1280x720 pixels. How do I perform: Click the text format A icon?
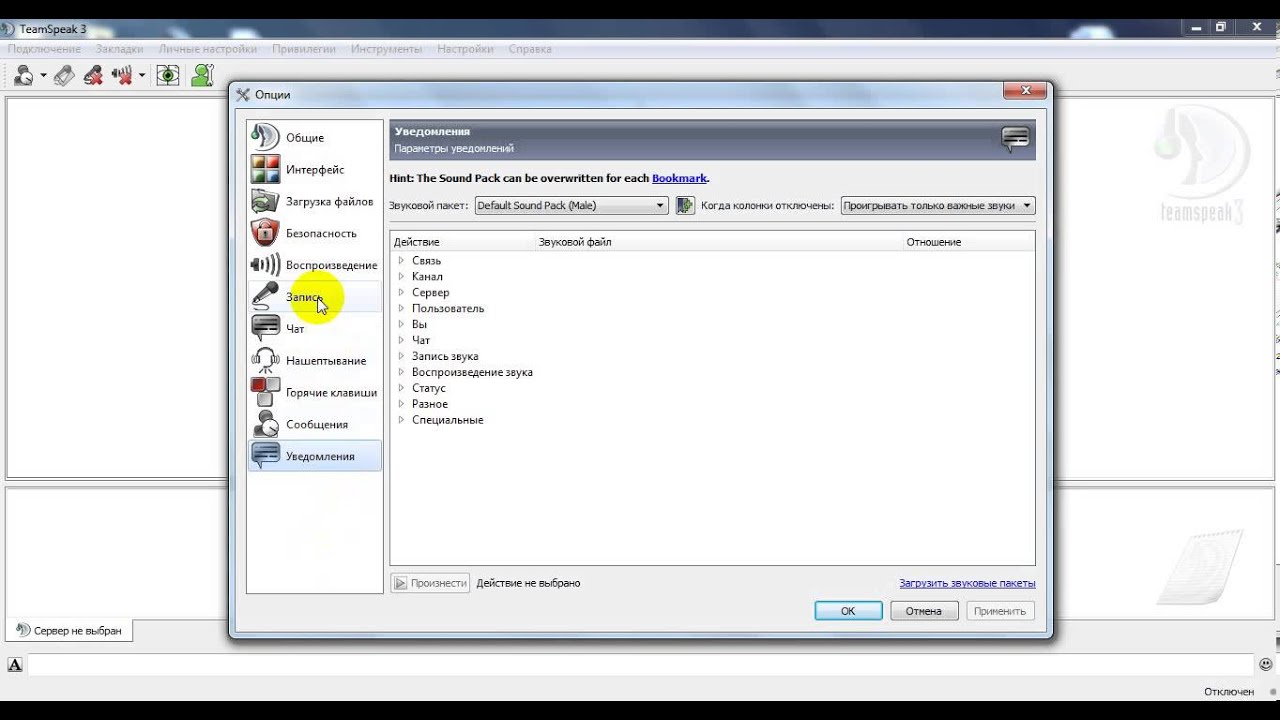tap(15, 665)
